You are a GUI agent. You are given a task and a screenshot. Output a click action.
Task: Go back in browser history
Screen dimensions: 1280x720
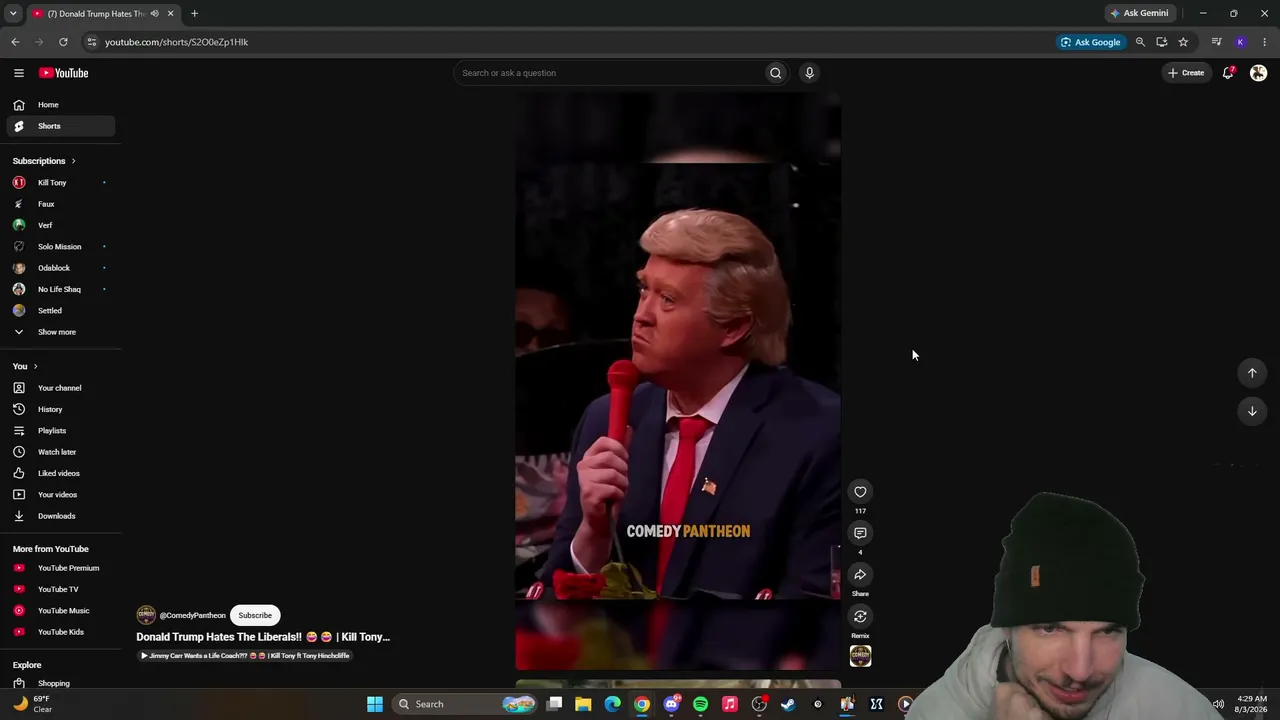pyautogui.click(x=15, y=42)
